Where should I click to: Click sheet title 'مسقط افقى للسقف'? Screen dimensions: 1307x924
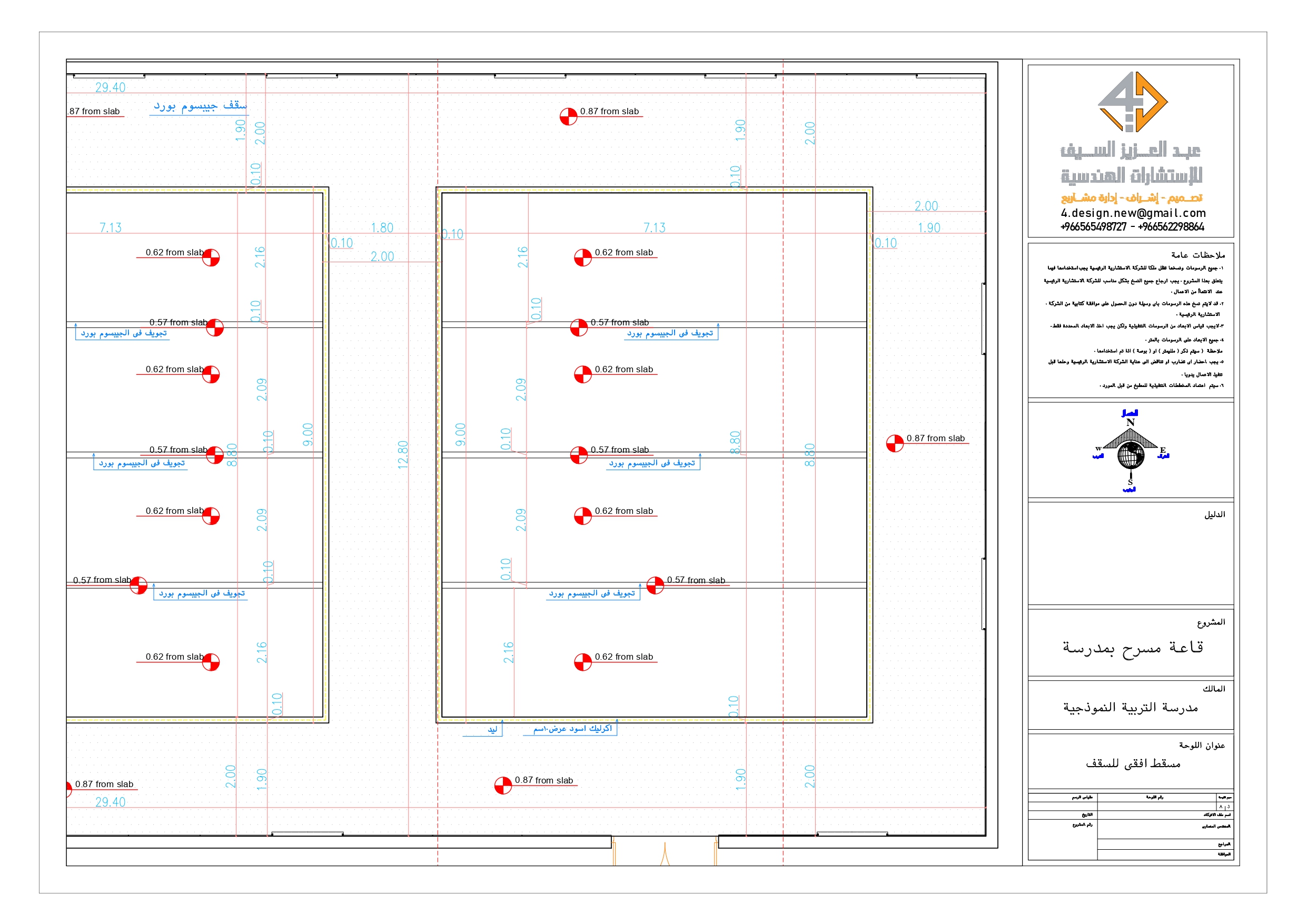pos(1133,763)
